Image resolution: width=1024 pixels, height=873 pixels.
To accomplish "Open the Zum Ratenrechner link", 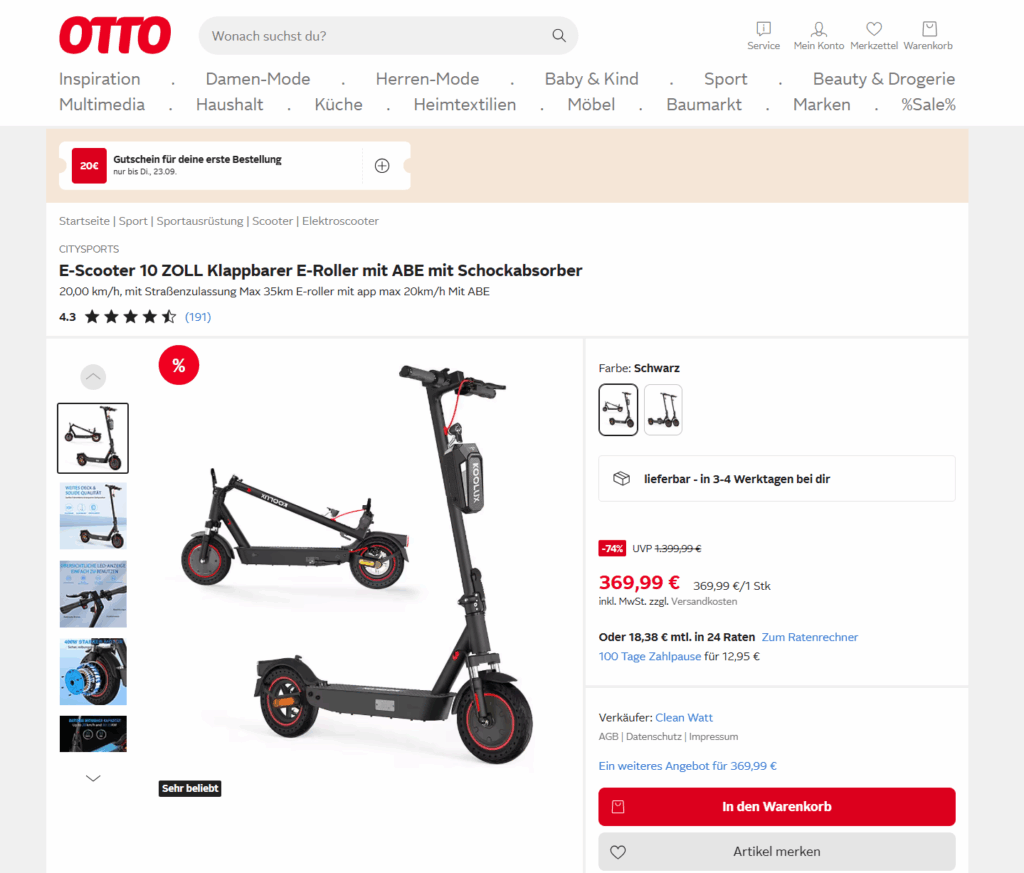I will [x=809, y=637].
